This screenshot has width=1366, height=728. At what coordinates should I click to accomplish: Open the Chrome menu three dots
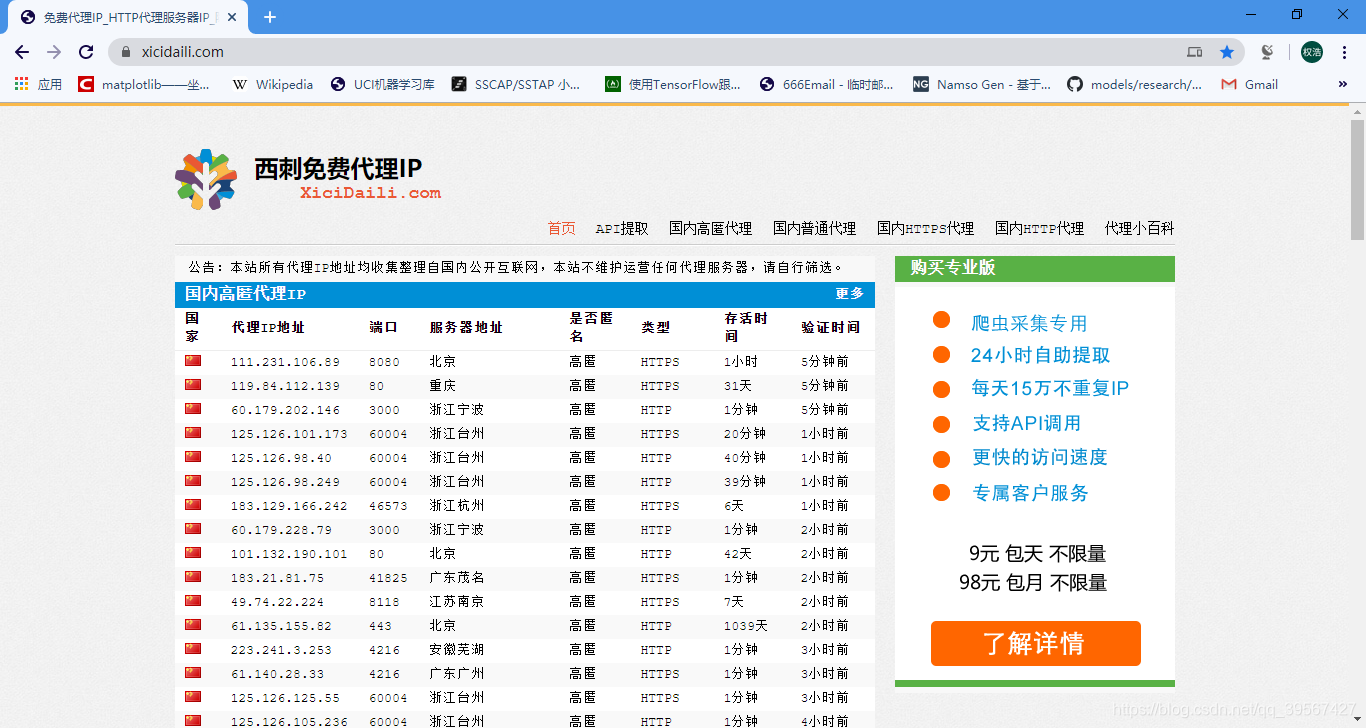coord(1345,52)
